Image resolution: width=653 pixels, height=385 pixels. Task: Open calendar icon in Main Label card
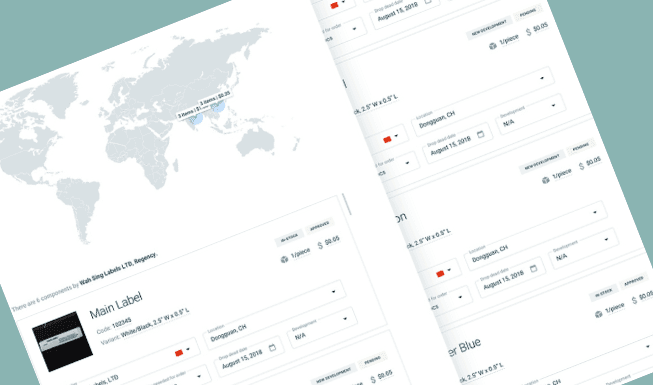click(272, 348)
